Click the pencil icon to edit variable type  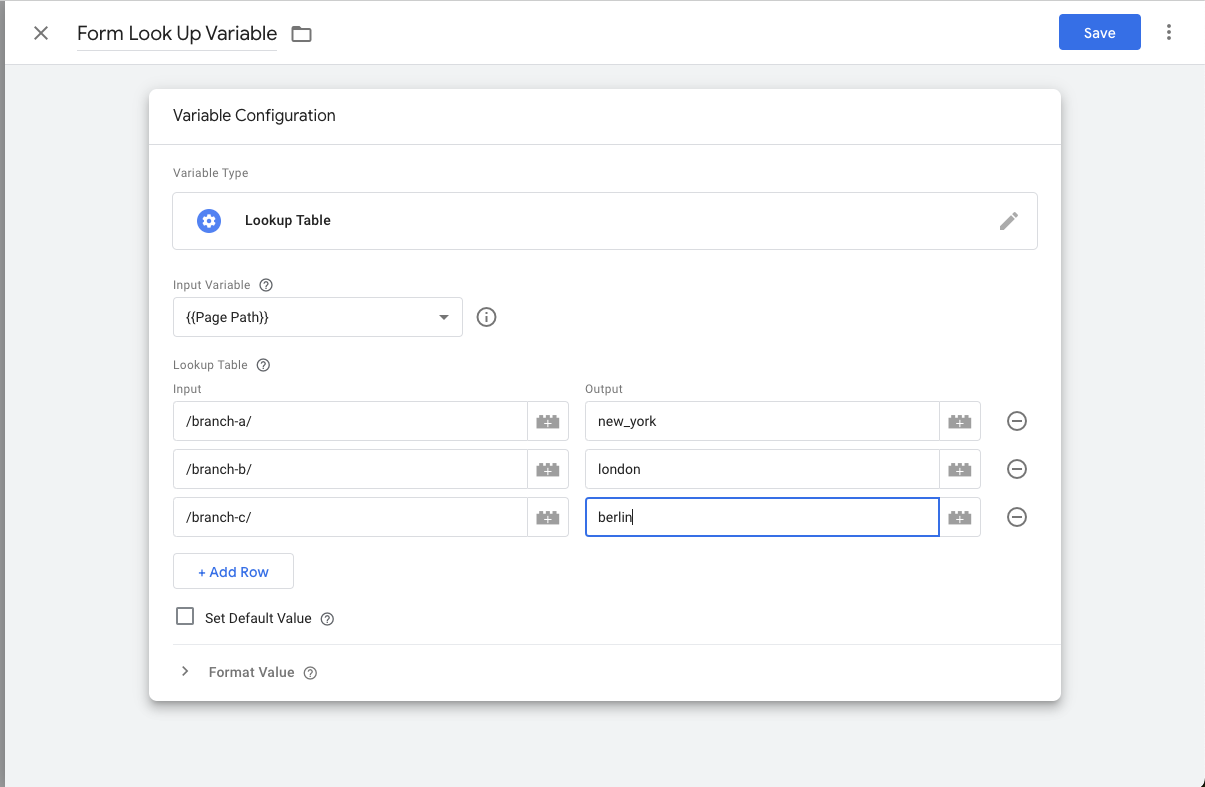click(x=1008, y=221)
